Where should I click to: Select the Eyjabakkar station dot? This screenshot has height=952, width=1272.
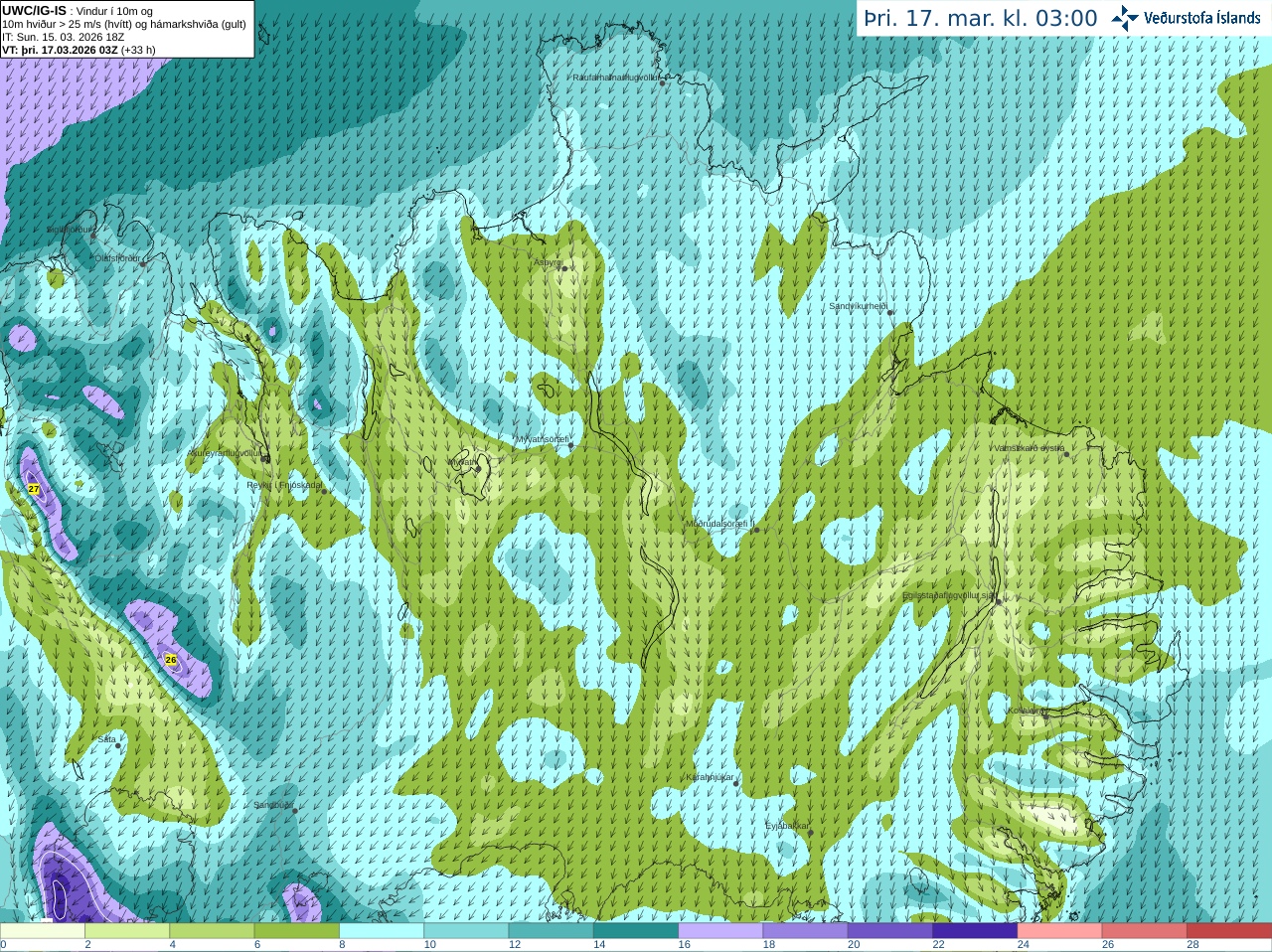click(x=811, y=832)
